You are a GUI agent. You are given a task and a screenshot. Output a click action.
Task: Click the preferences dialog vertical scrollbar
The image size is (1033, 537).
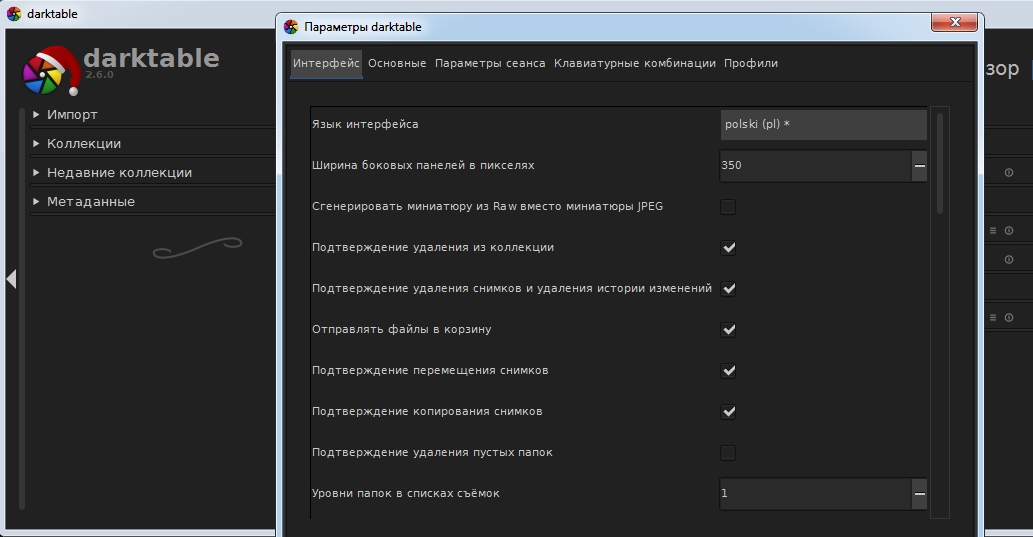pos(940,163)
